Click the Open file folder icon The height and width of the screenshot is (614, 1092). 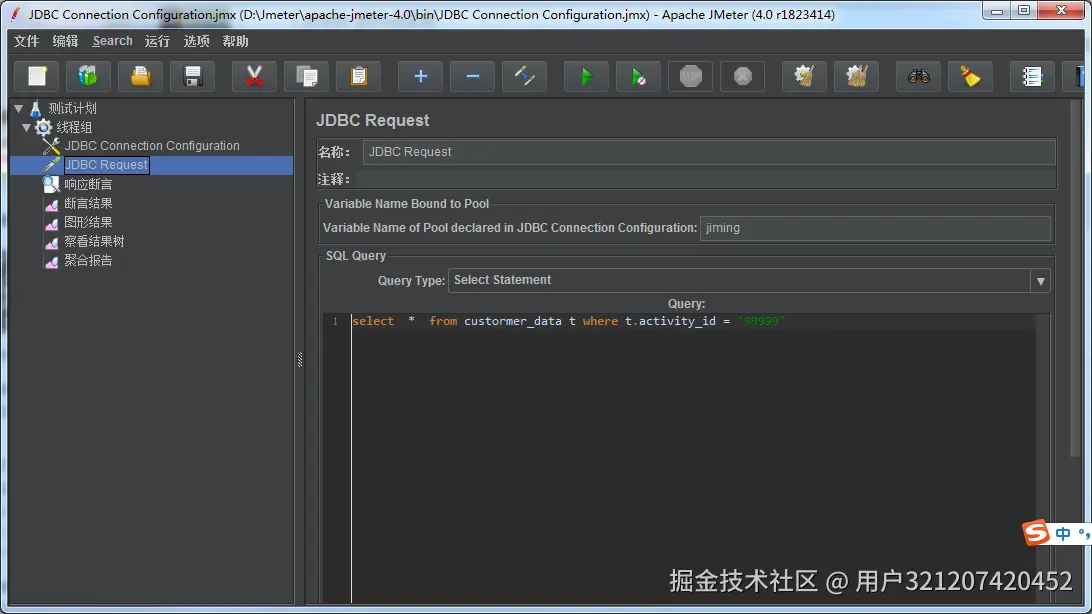click(141, 76)
